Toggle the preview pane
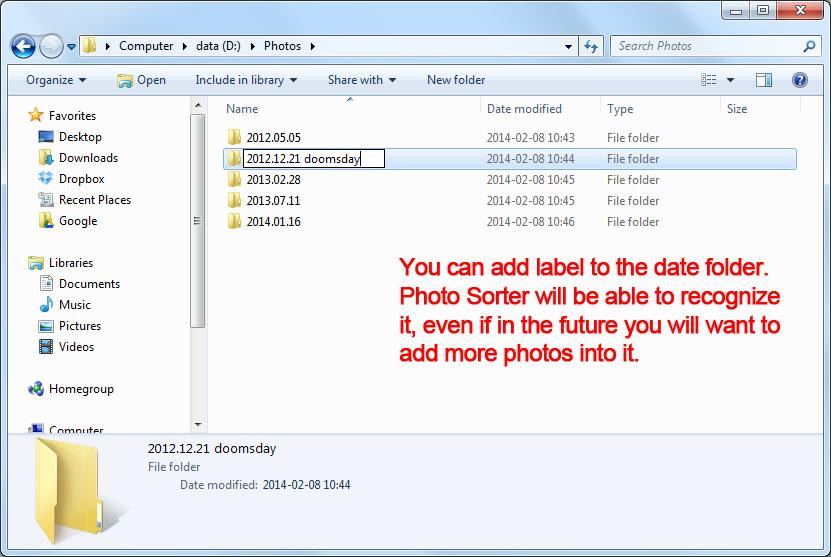The height and width of the screenshot is (557, 831). point(764,80)
